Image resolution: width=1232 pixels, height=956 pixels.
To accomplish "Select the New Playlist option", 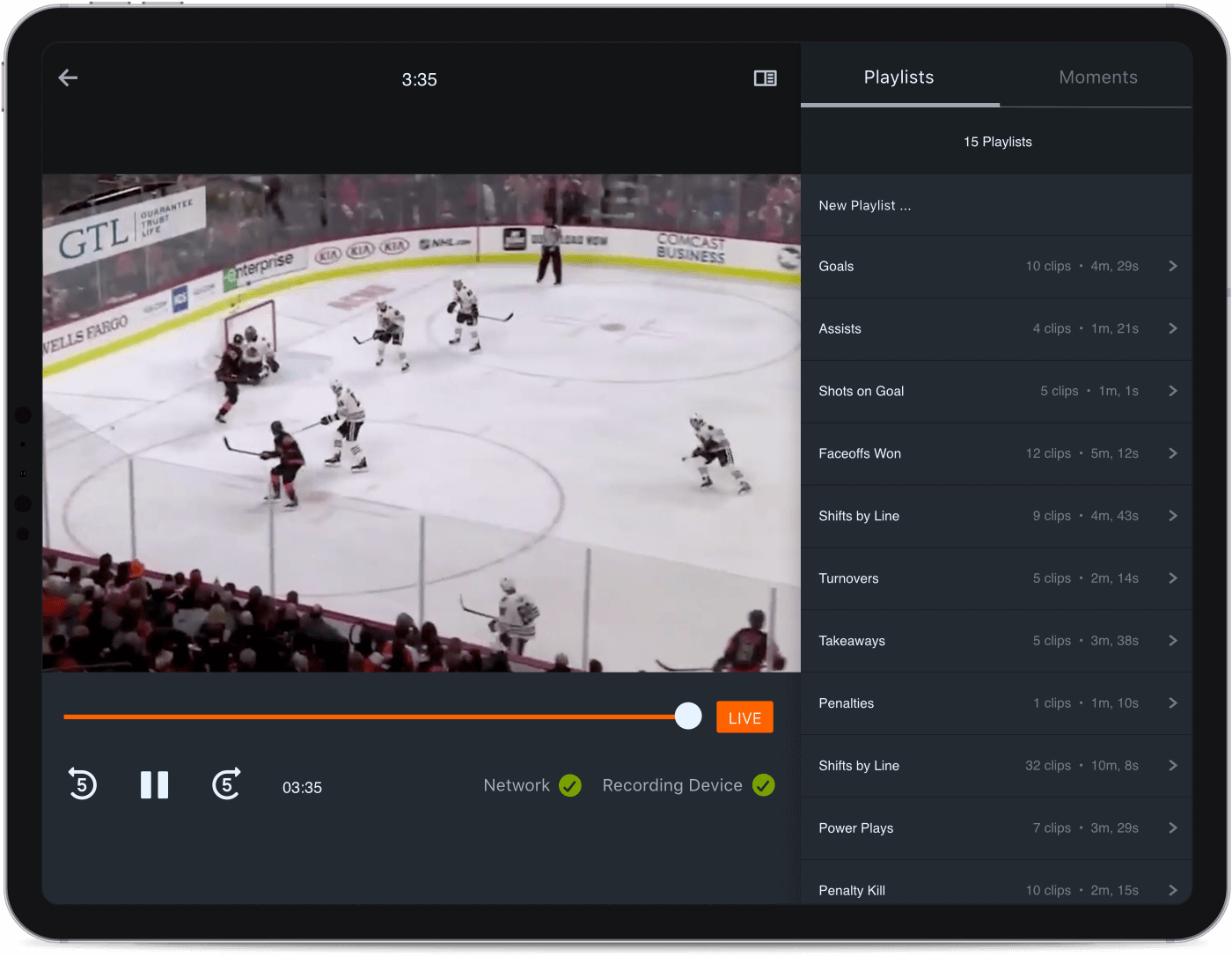I will click(864, 205).
